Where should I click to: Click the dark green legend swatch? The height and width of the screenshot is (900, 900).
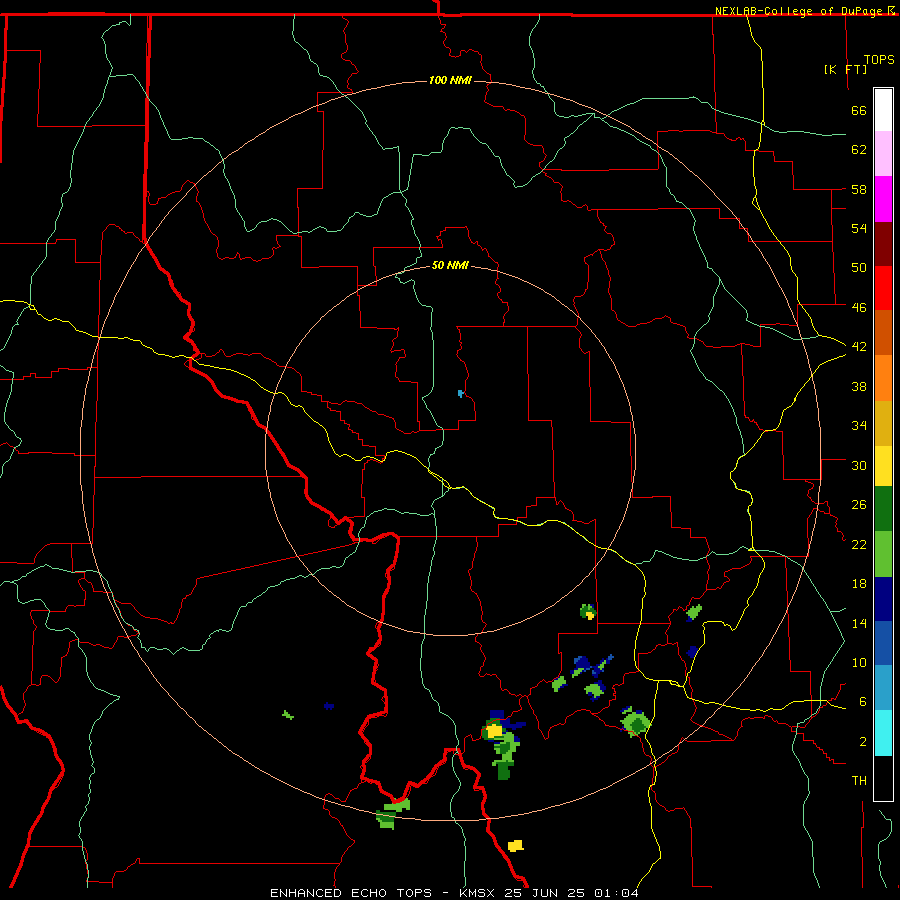tap(883, 509)
